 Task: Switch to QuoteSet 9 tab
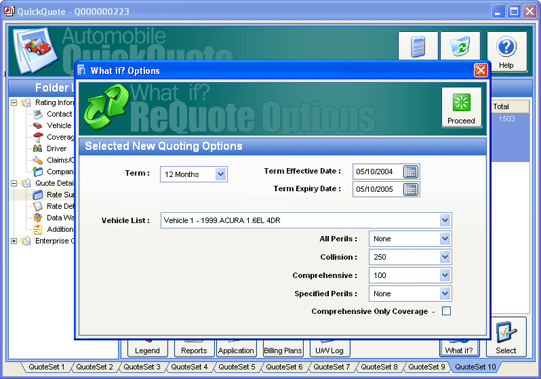pos(427,367)
